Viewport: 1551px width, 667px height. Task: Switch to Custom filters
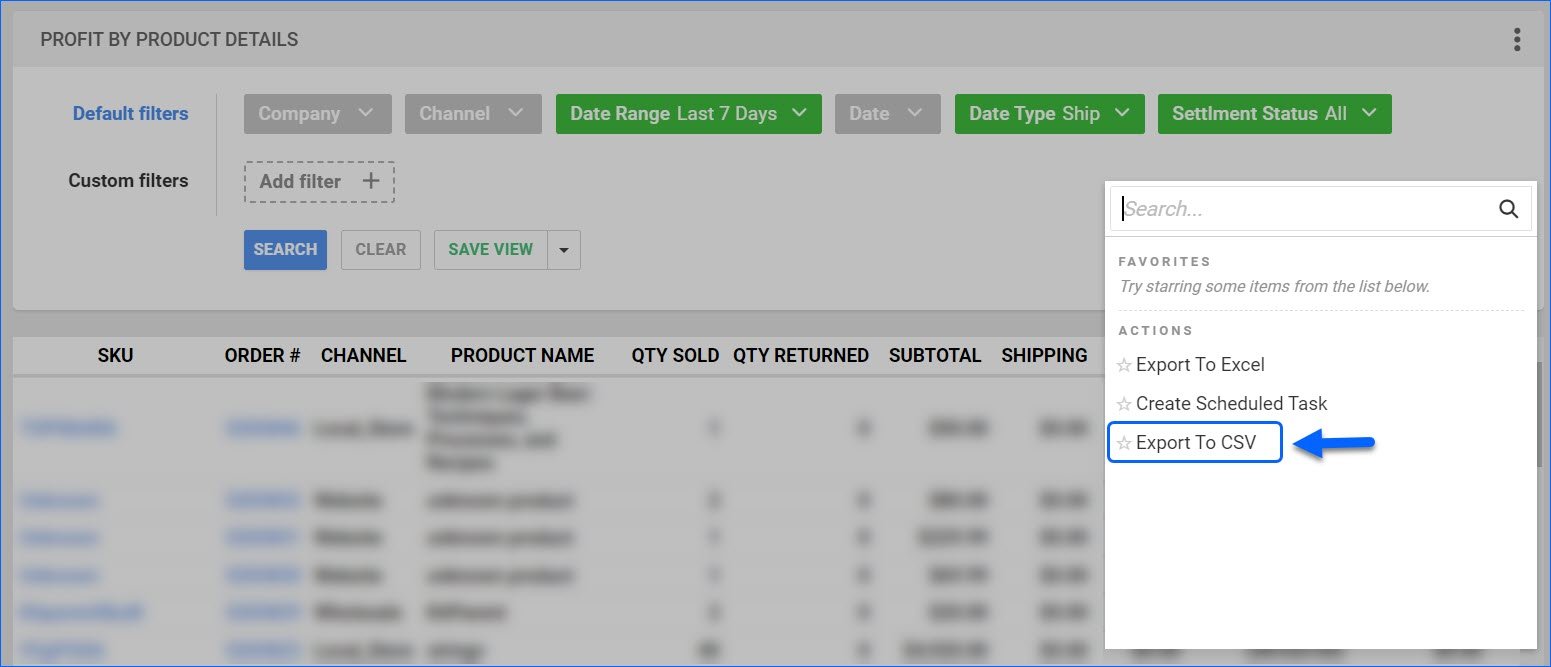click(128, 180)
